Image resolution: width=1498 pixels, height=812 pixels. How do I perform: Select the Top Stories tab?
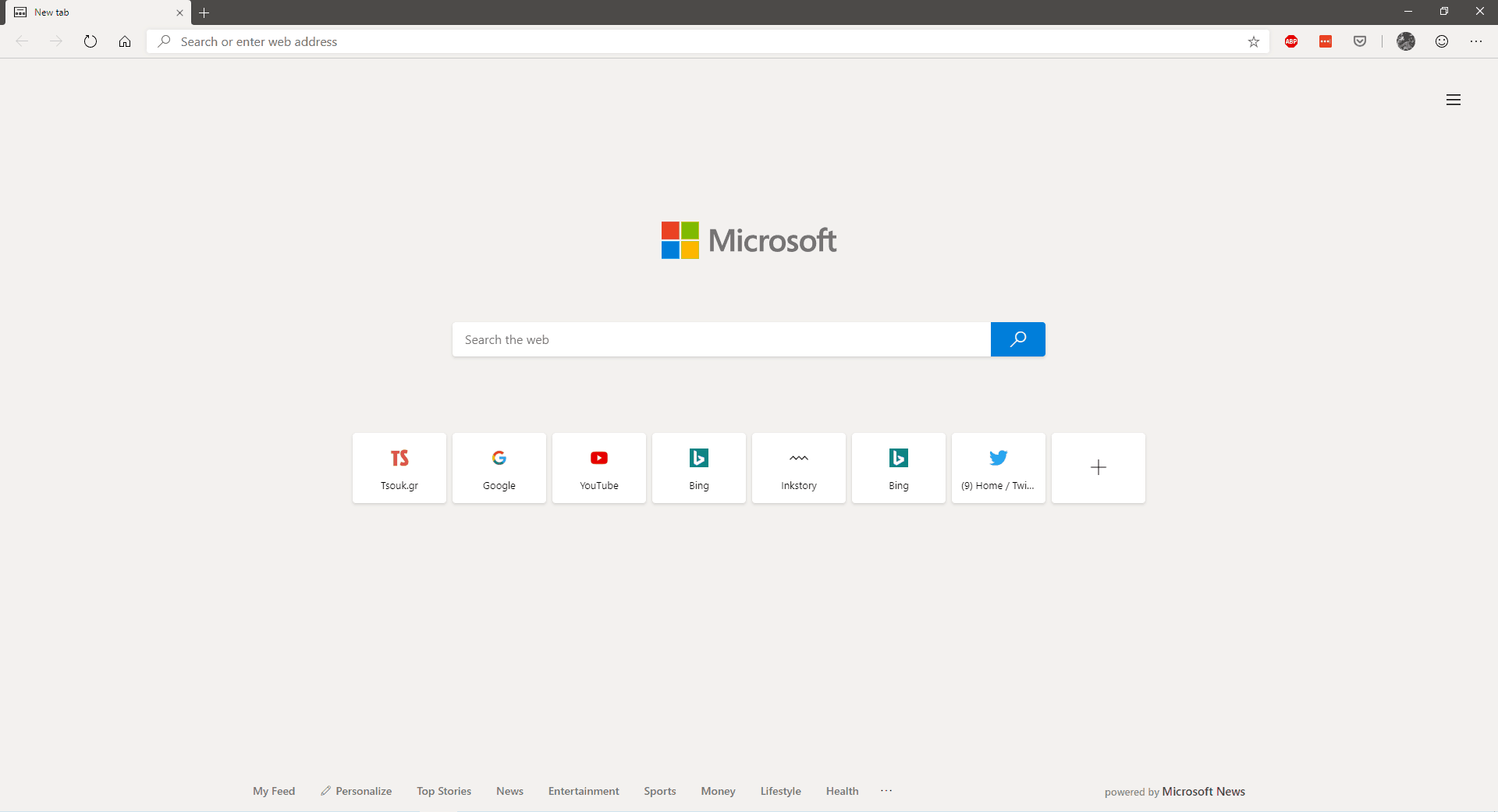point(443,791)
